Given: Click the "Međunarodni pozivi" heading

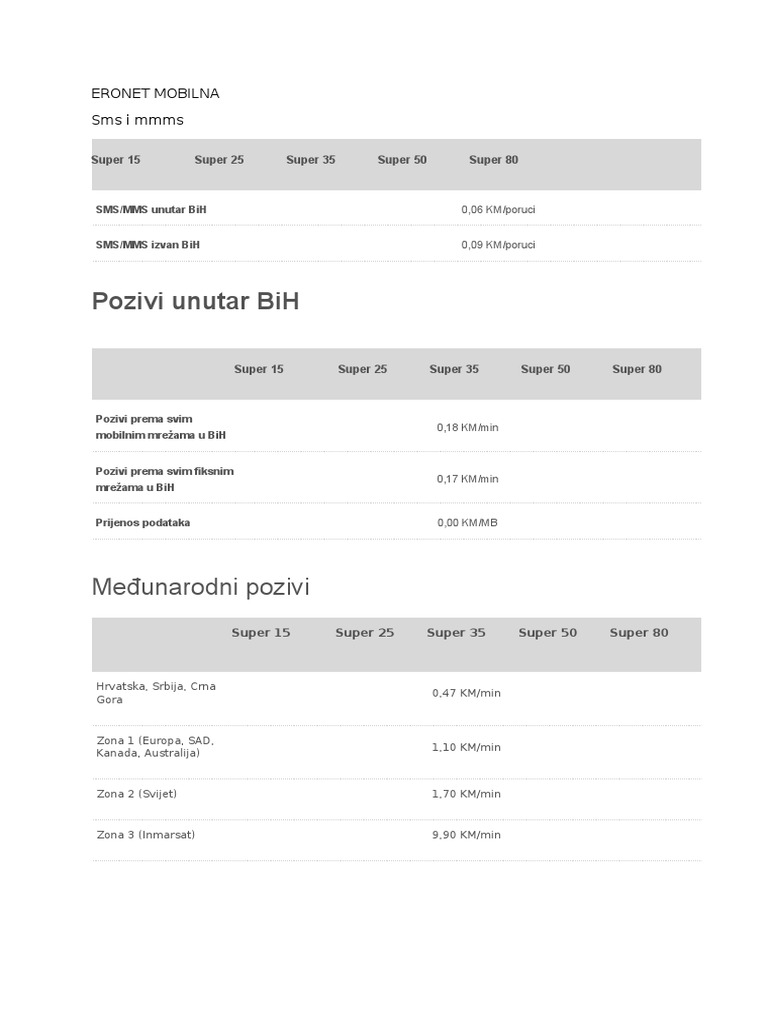Looking at the screenshot, I should tap(200, 587).
